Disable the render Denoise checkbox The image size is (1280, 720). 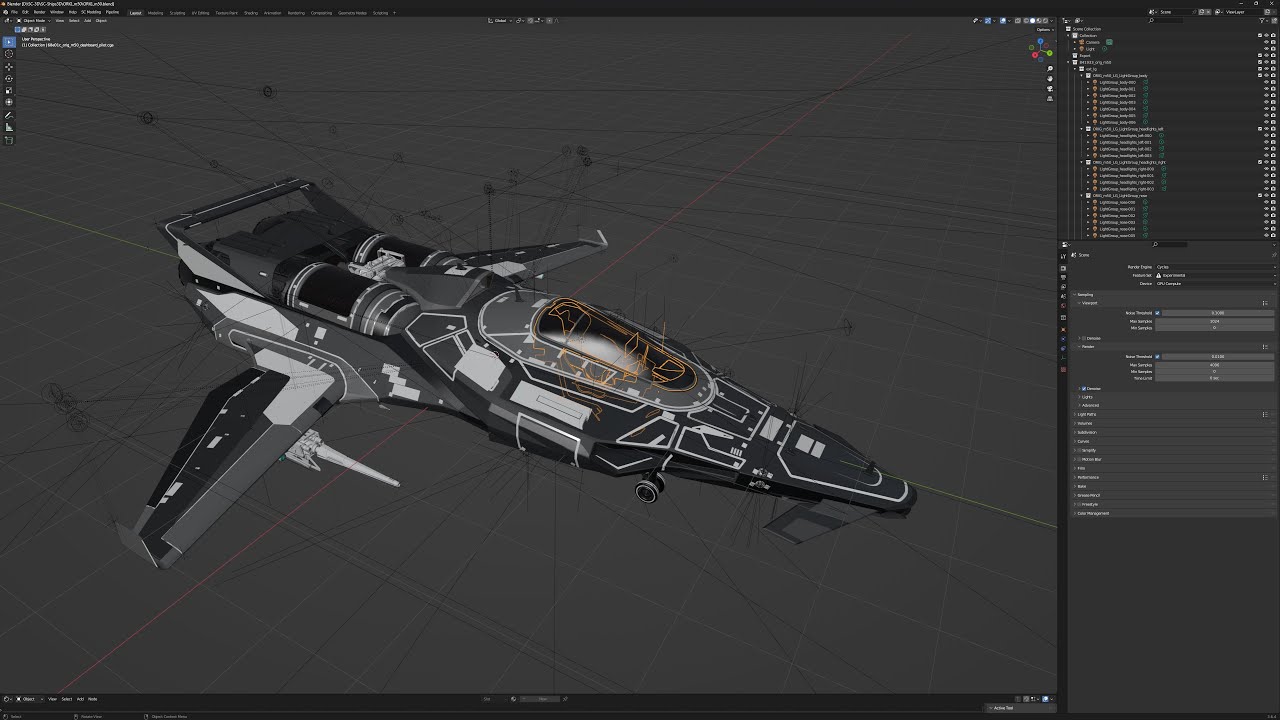click(x=1084, y=388)
